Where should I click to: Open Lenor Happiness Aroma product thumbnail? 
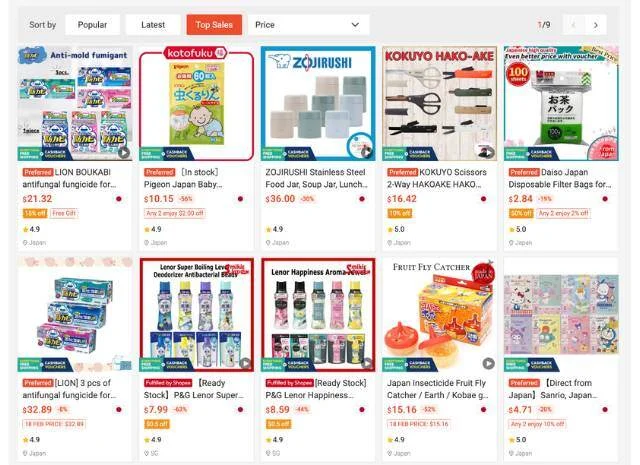coord(318,314)
